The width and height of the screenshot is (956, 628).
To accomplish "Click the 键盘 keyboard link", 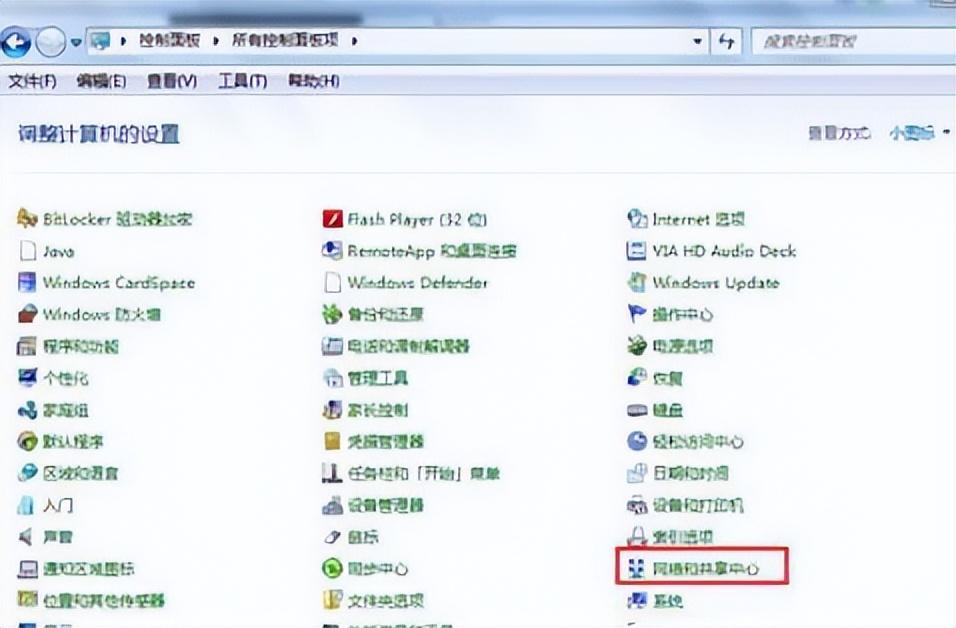I will [x=668, y=410].
